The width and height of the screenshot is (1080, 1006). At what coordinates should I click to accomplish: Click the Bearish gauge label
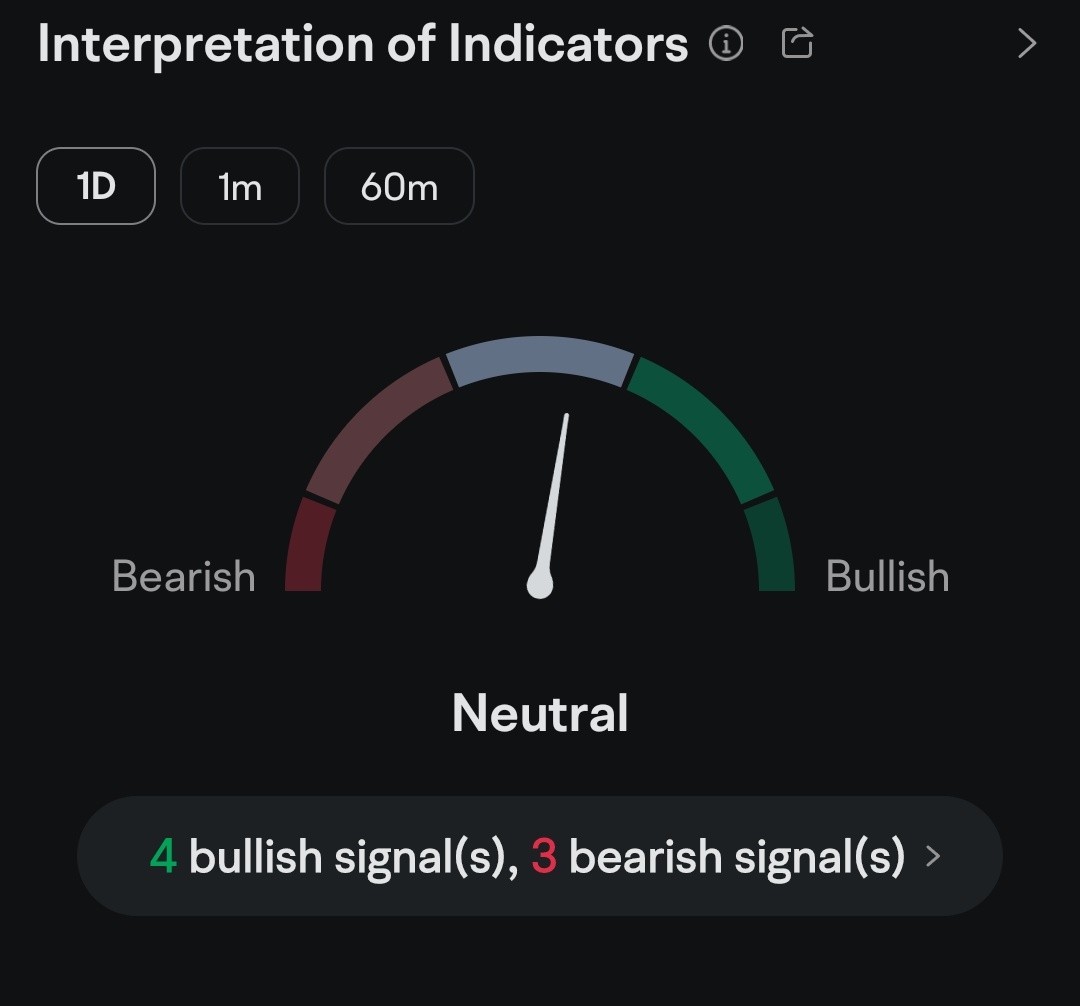tap(184, 577)
